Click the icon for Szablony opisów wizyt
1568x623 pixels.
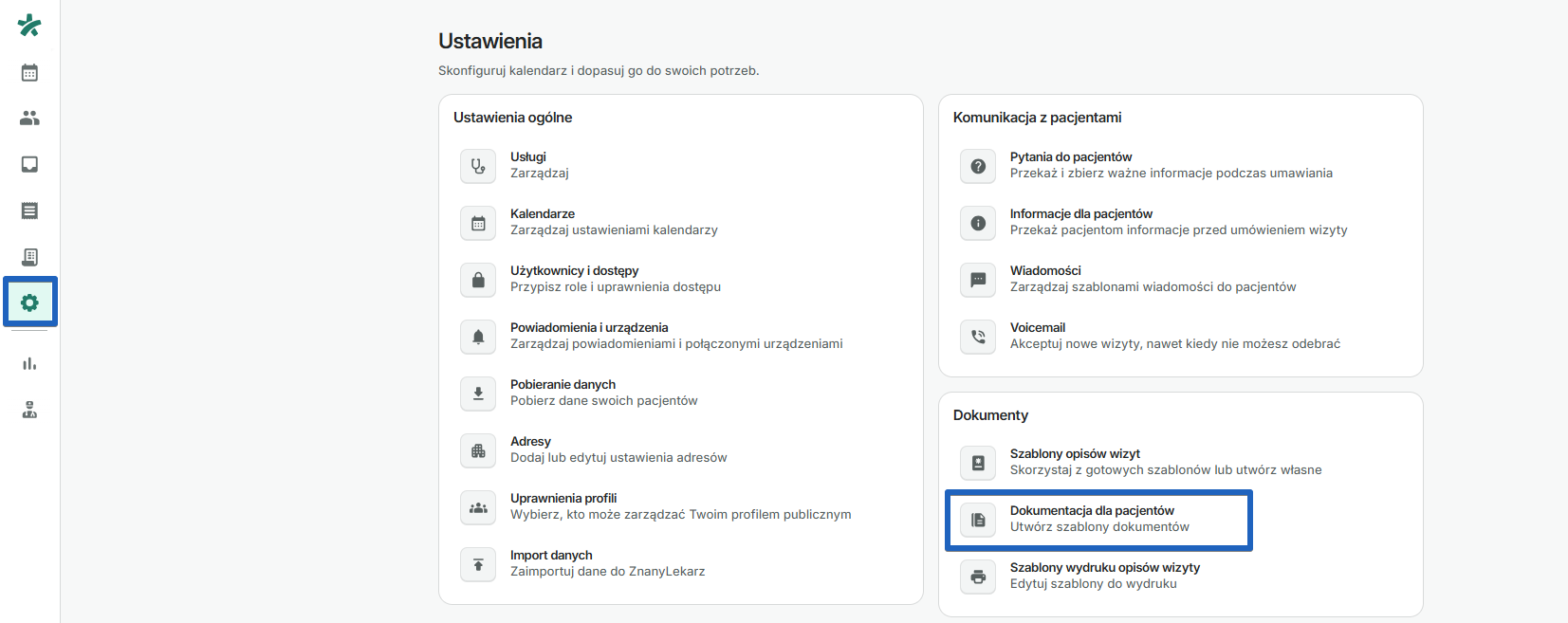pos(978,463)
